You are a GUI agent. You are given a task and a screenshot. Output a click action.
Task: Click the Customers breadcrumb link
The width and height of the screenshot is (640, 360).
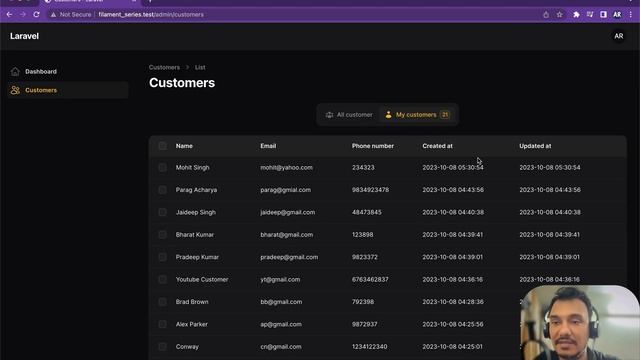[164, 67]
